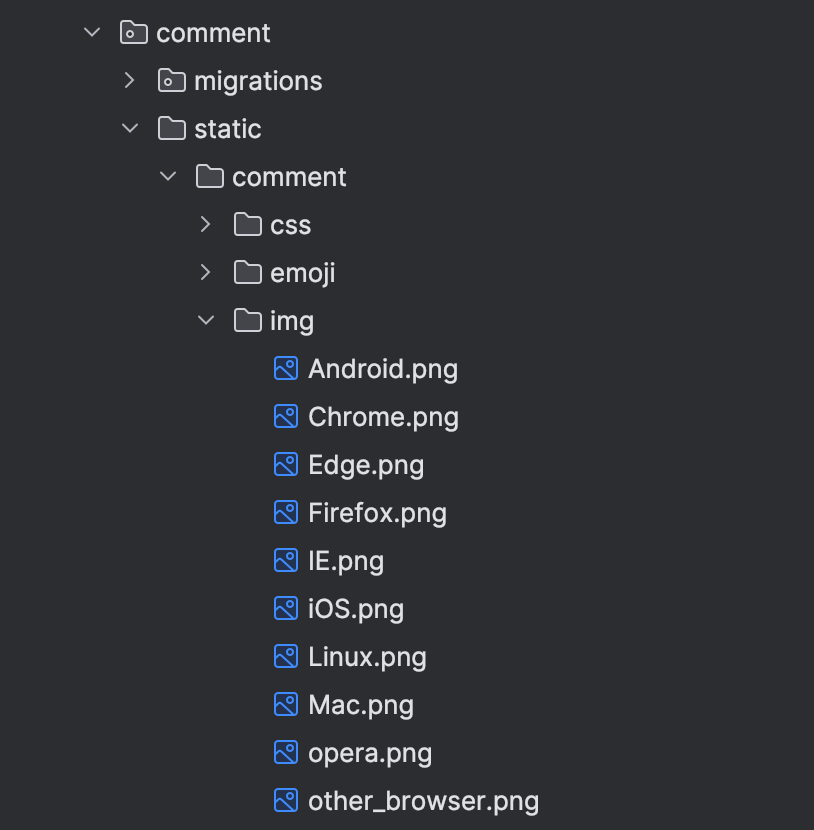This screenshot has height=830, width=814.
Task: Click the Android.png image file icon
Action: coord(286,368)
